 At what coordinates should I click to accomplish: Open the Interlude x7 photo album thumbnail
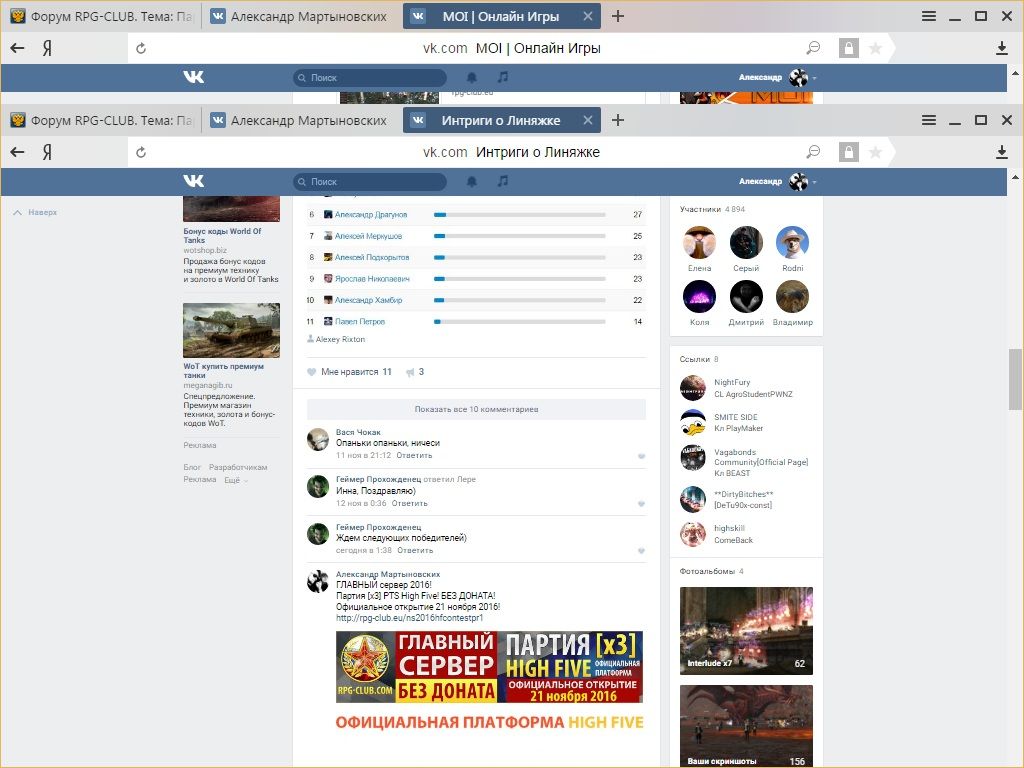[746, 630]
